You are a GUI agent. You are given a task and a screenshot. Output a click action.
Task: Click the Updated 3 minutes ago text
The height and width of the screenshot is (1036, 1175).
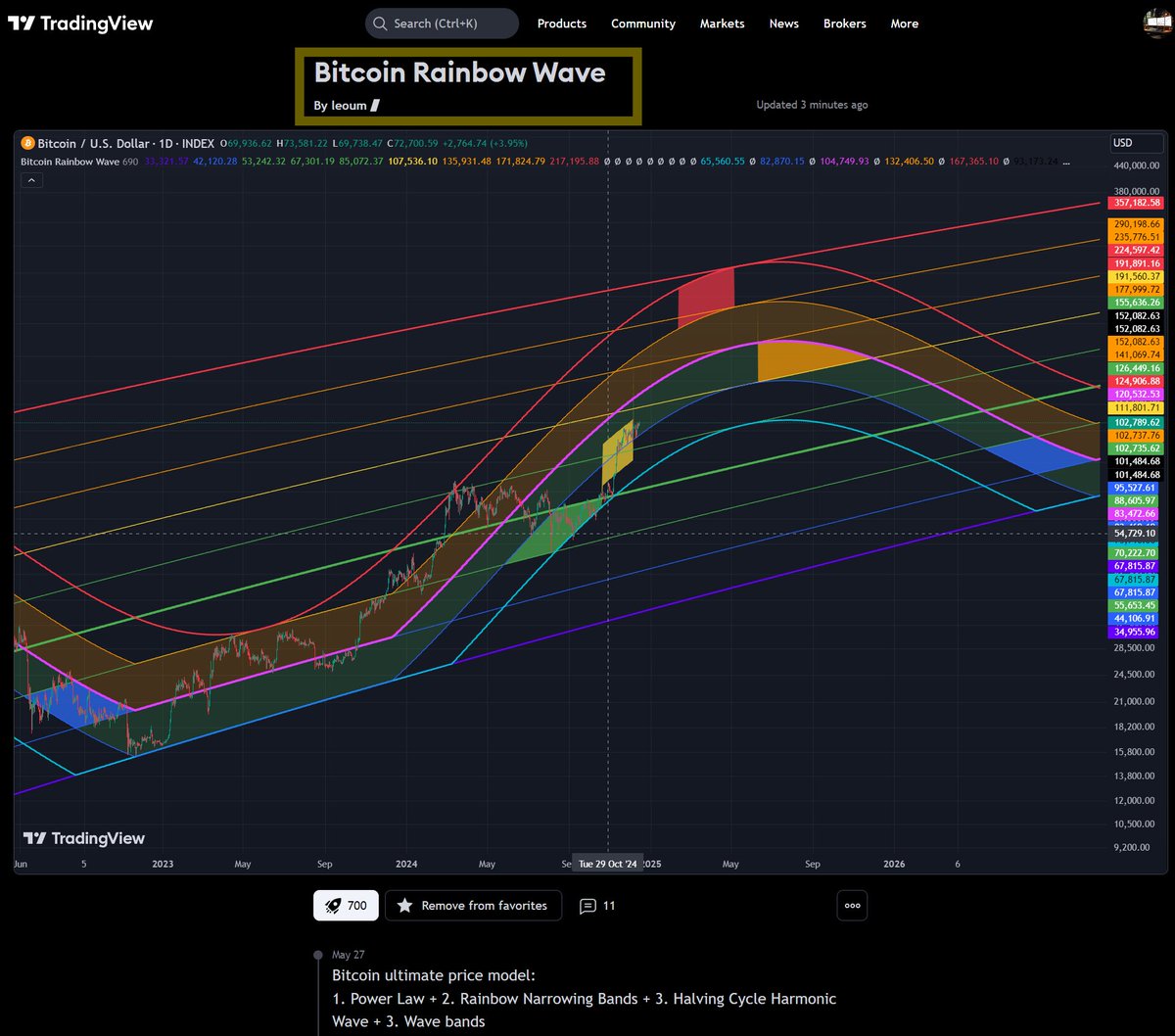pos(812,105)
